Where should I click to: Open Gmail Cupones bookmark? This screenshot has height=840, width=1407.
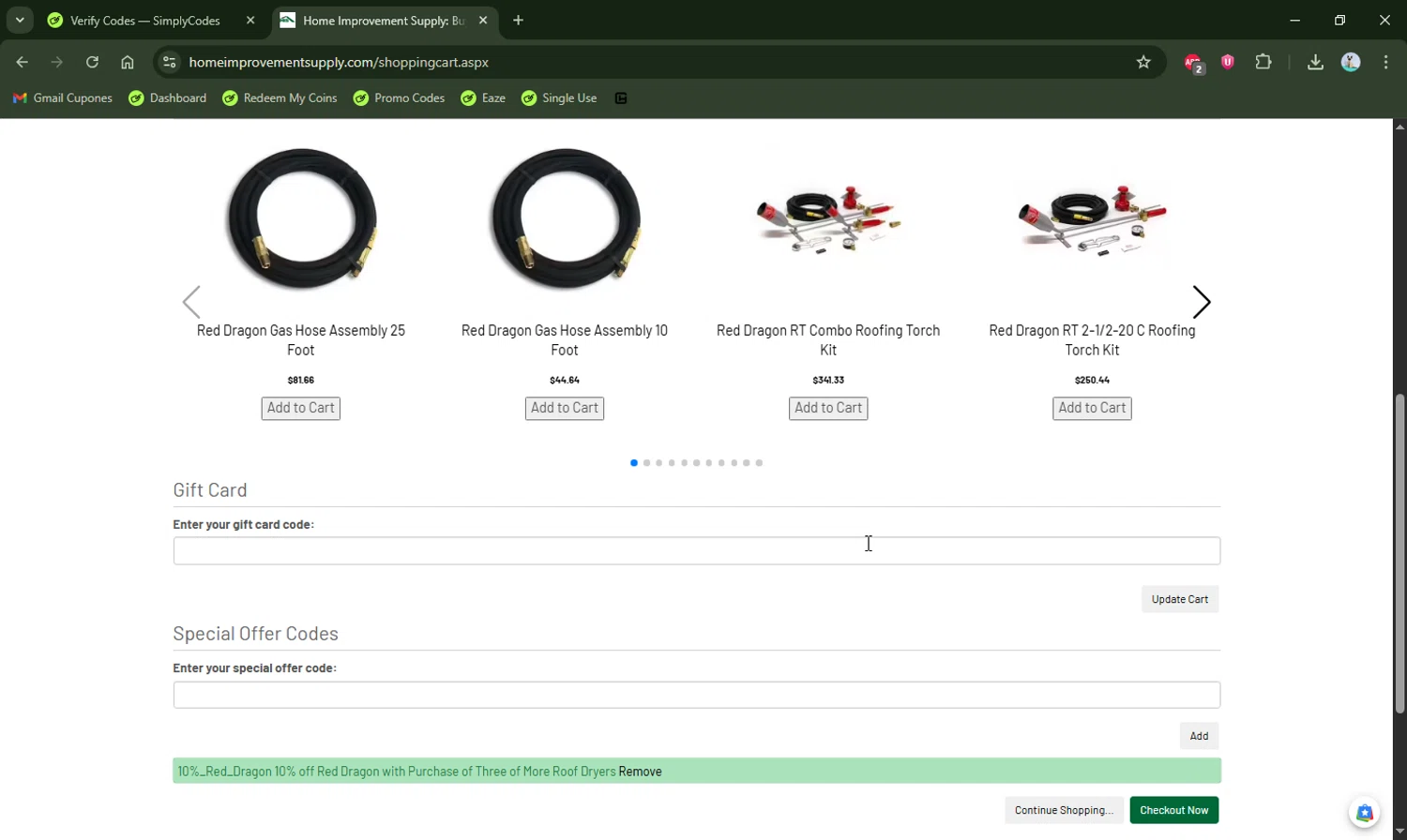(62, 97)
